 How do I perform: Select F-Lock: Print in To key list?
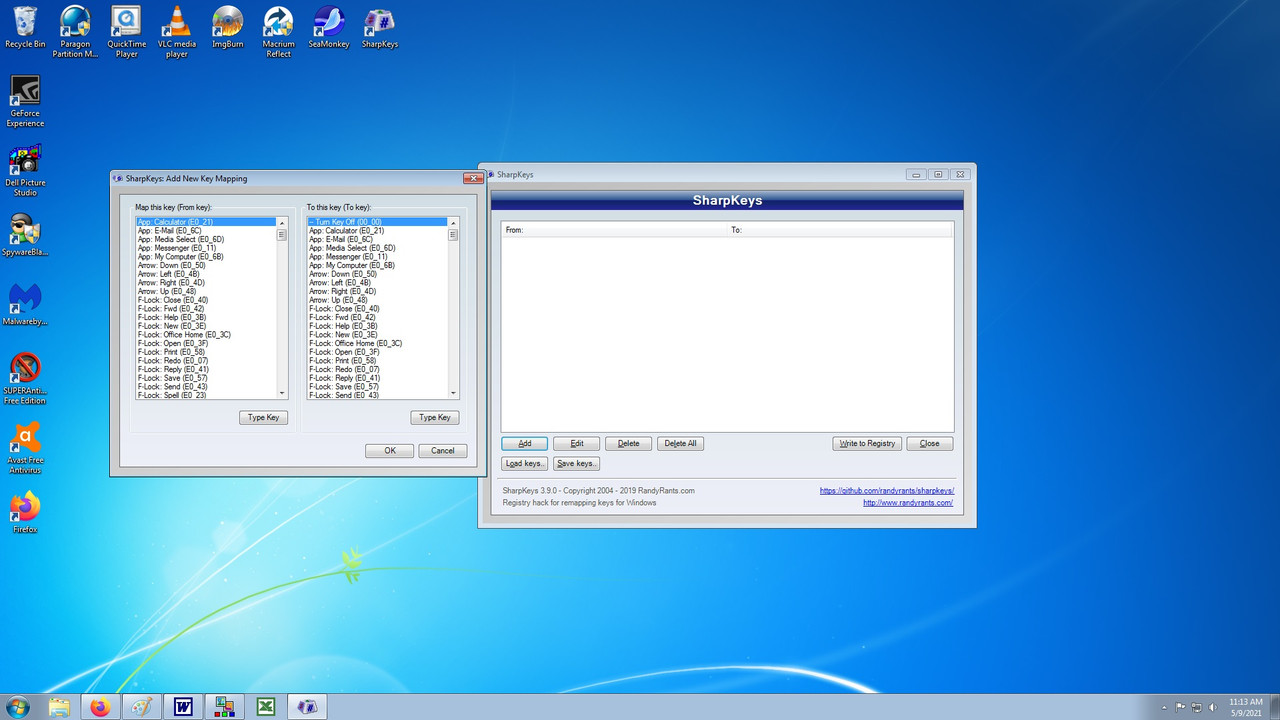[x=377, y=360]
